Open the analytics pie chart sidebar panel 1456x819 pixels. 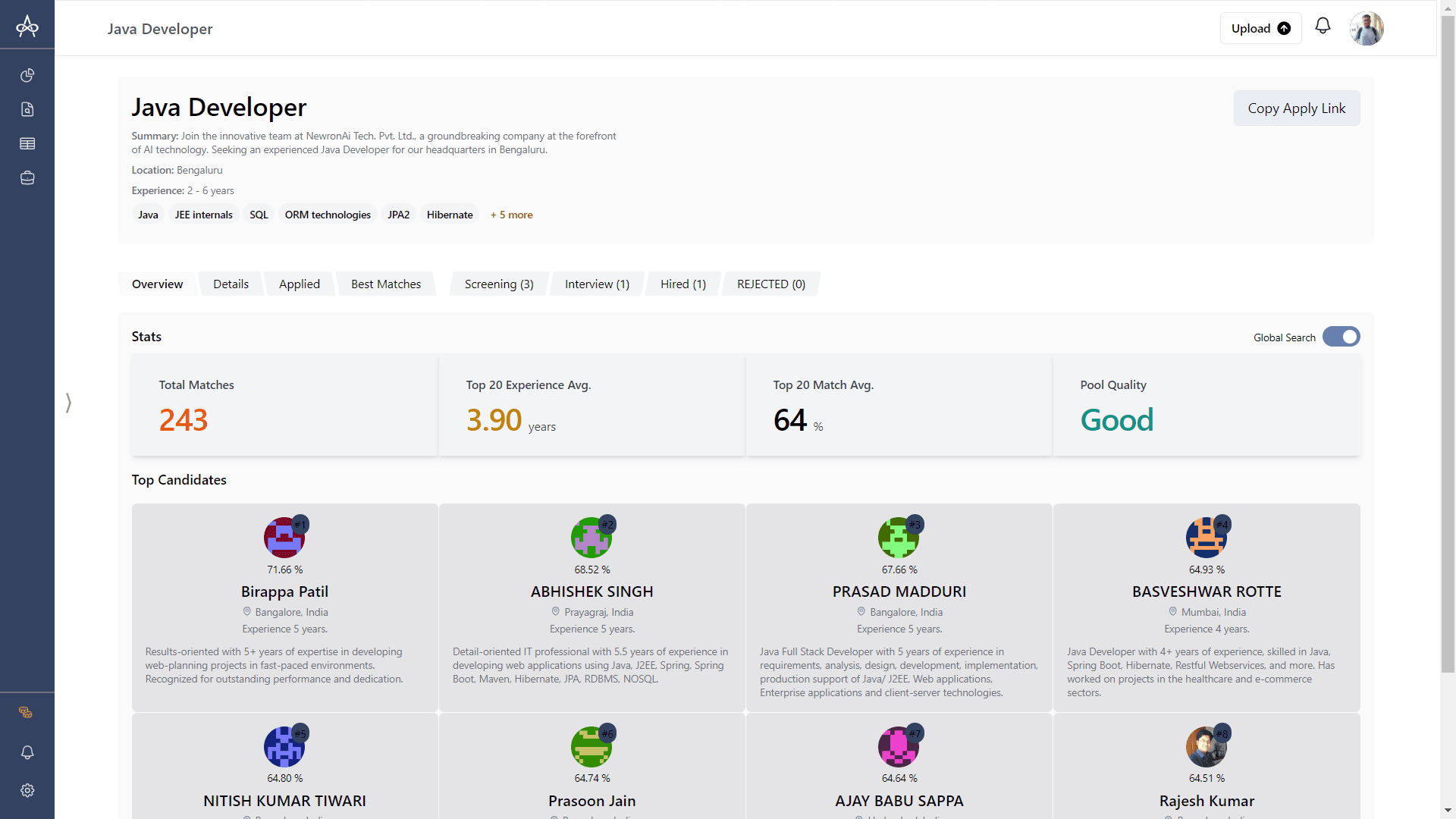(27, 75)
